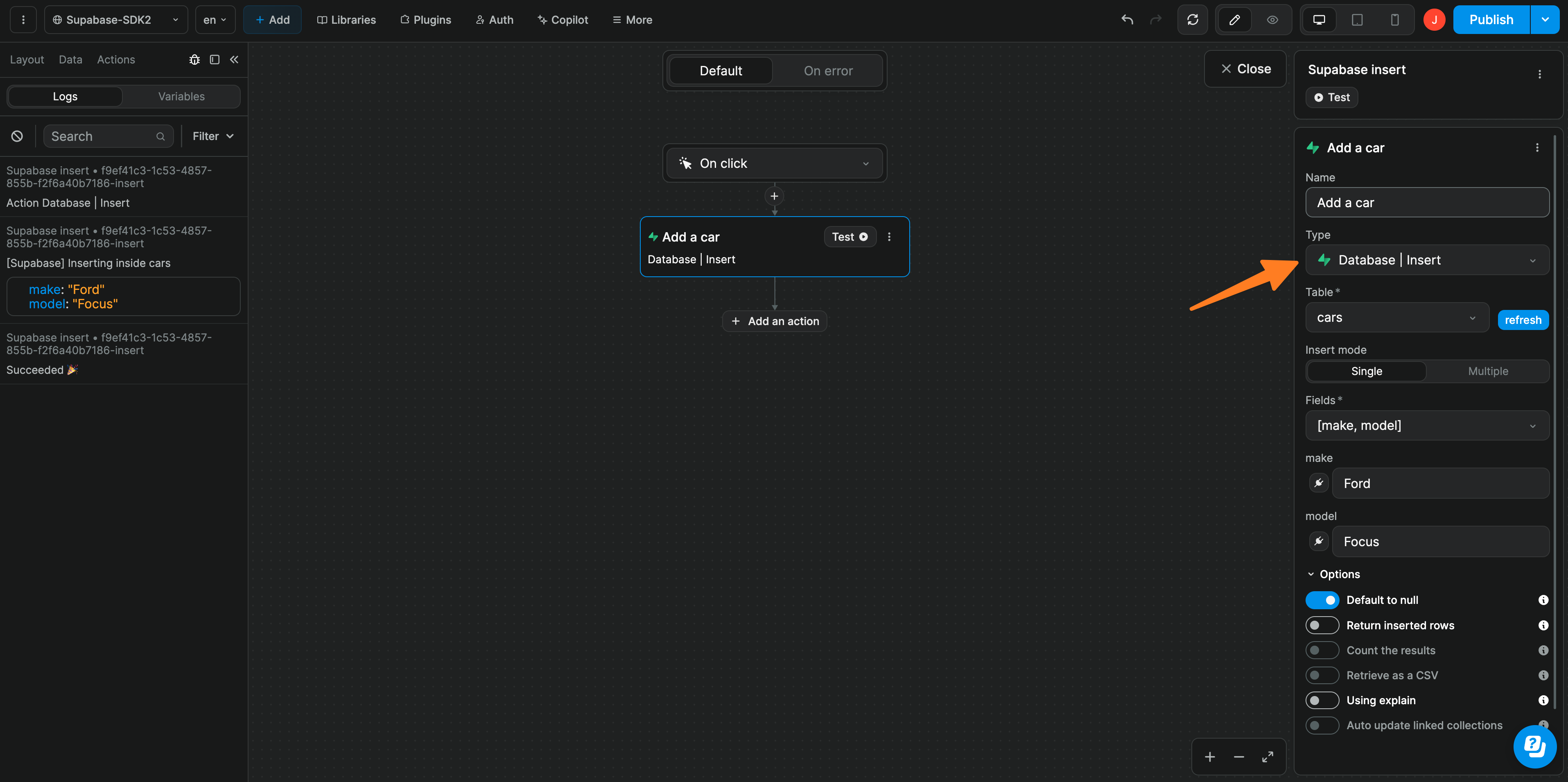The width and height of the screenshot is (1568, 782).
Task: Turn on Count the results toggle
Action: [x=1322, y=650]
